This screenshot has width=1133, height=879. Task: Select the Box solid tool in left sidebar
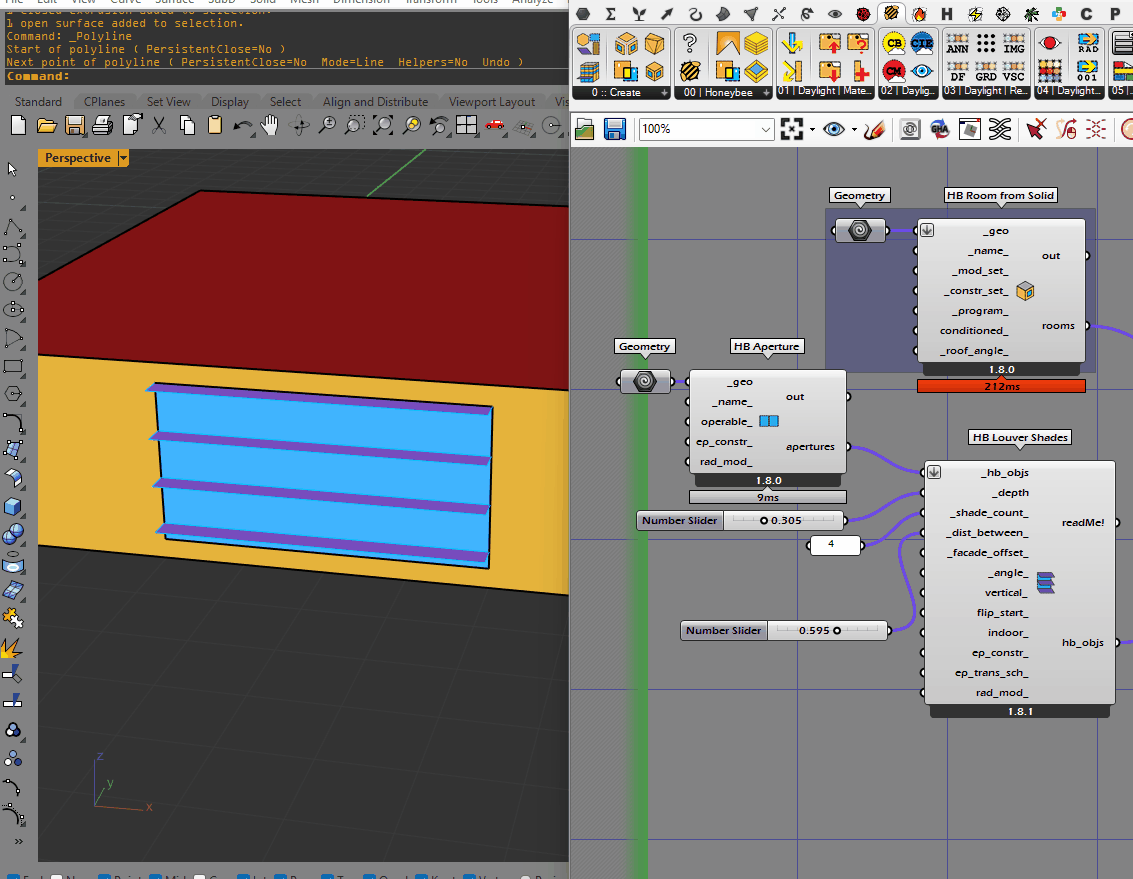click(x=13, y=506)
